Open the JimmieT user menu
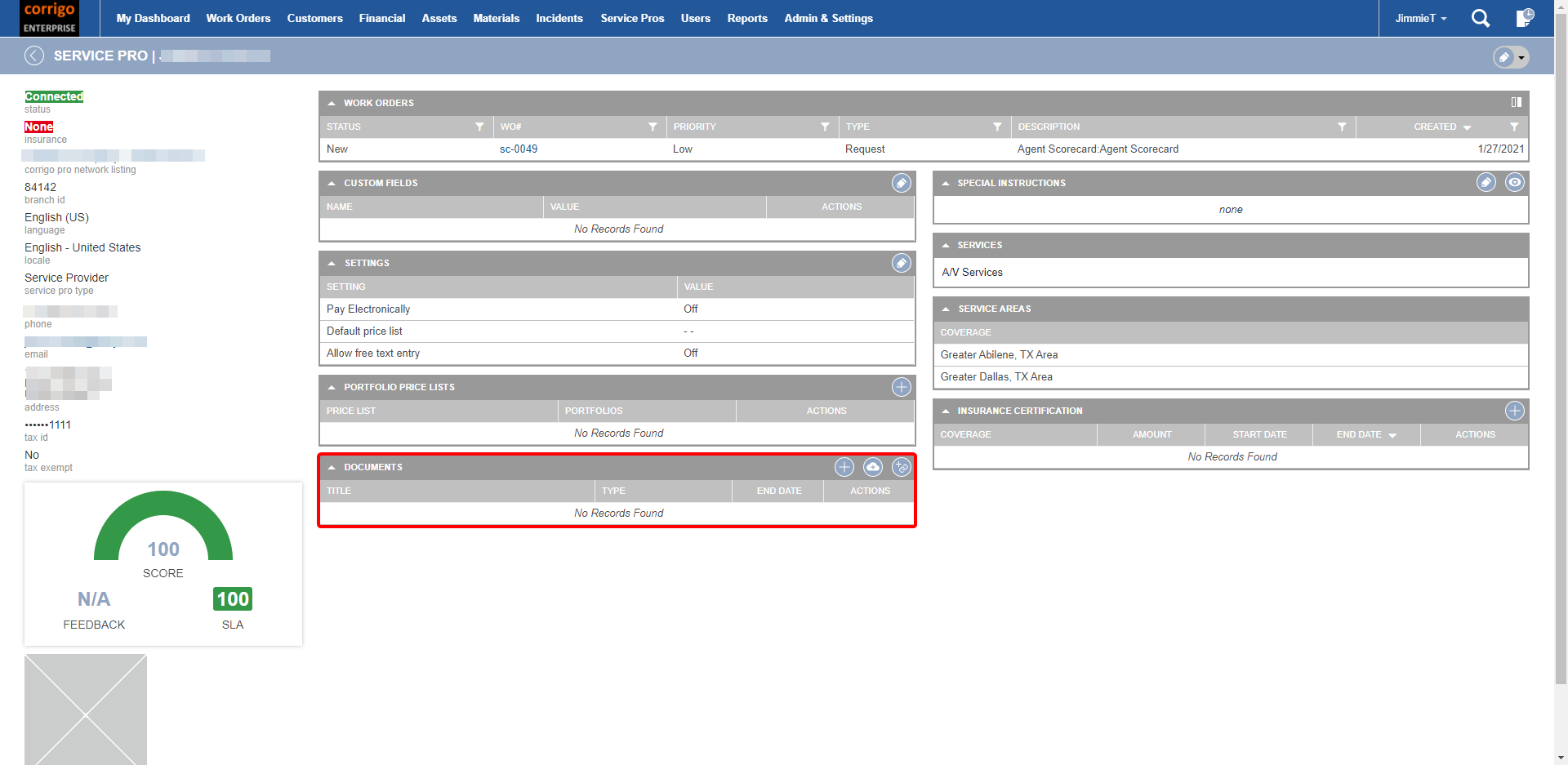The width and height of the screenshot is (1568, 765). click(1421, 18)
